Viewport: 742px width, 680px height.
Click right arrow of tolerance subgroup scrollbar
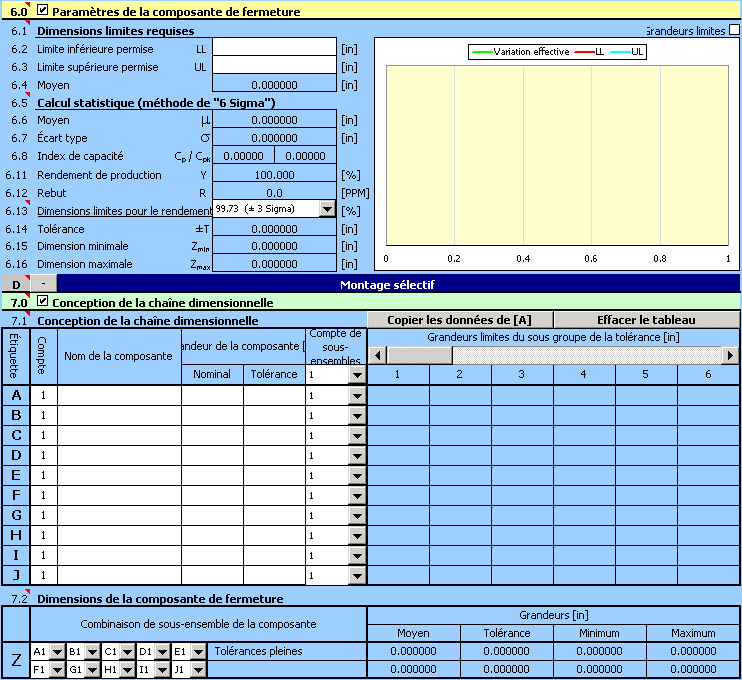click(x=730, y=355)
